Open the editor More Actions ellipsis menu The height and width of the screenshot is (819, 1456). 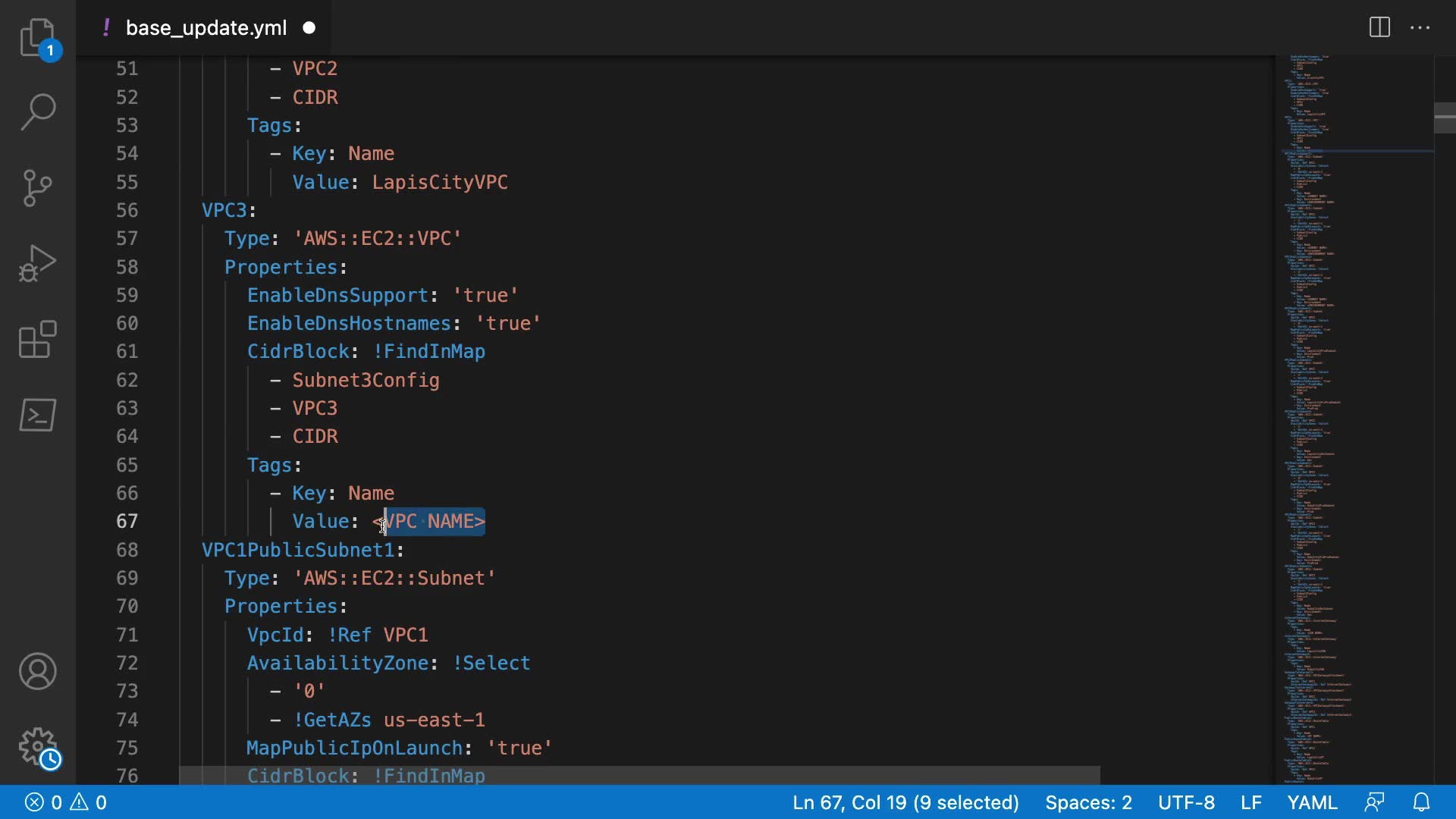[1420, 28]
